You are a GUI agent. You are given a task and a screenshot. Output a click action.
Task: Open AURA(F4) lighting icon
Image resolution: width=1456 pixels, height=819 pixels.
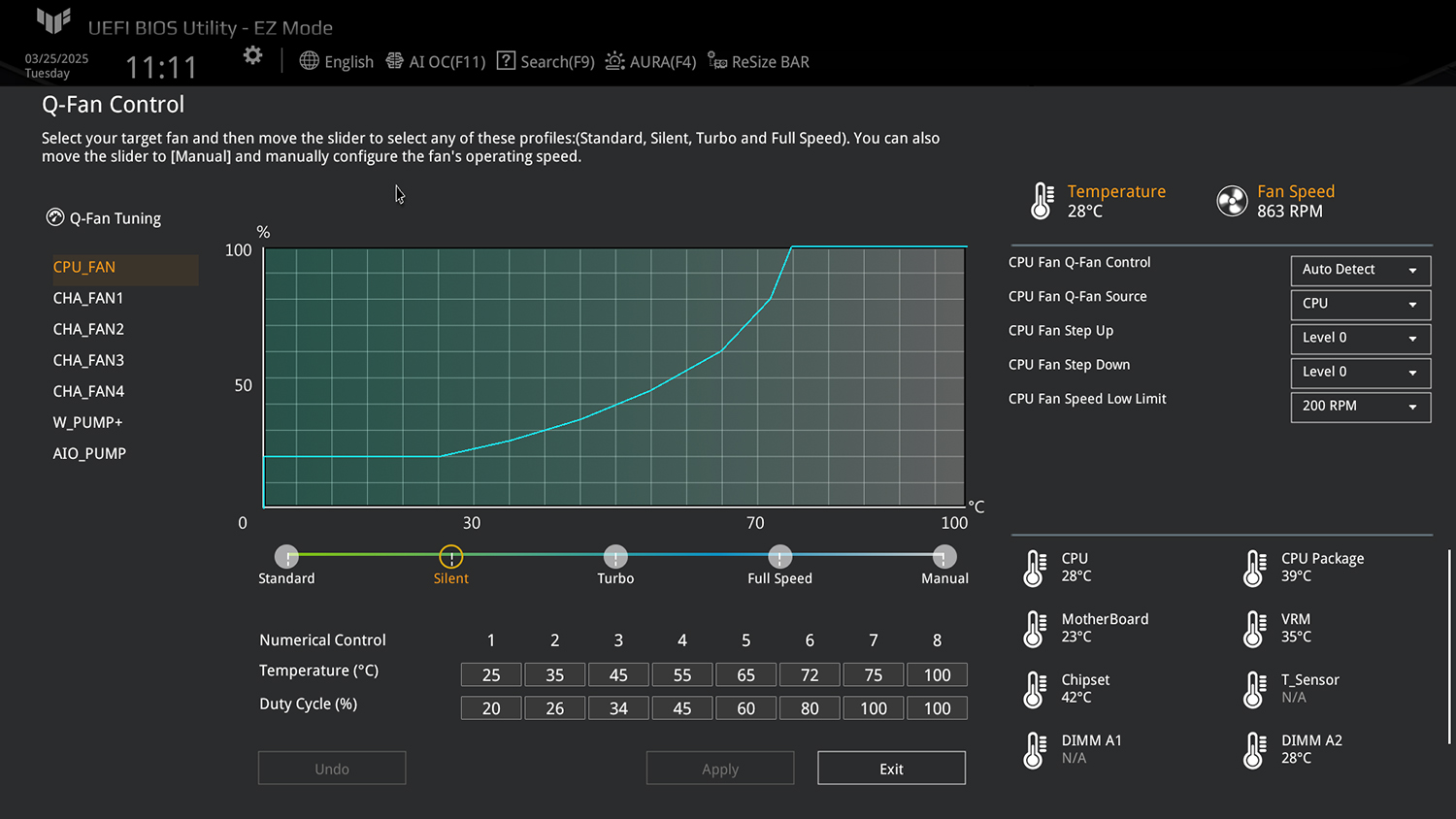614,61
